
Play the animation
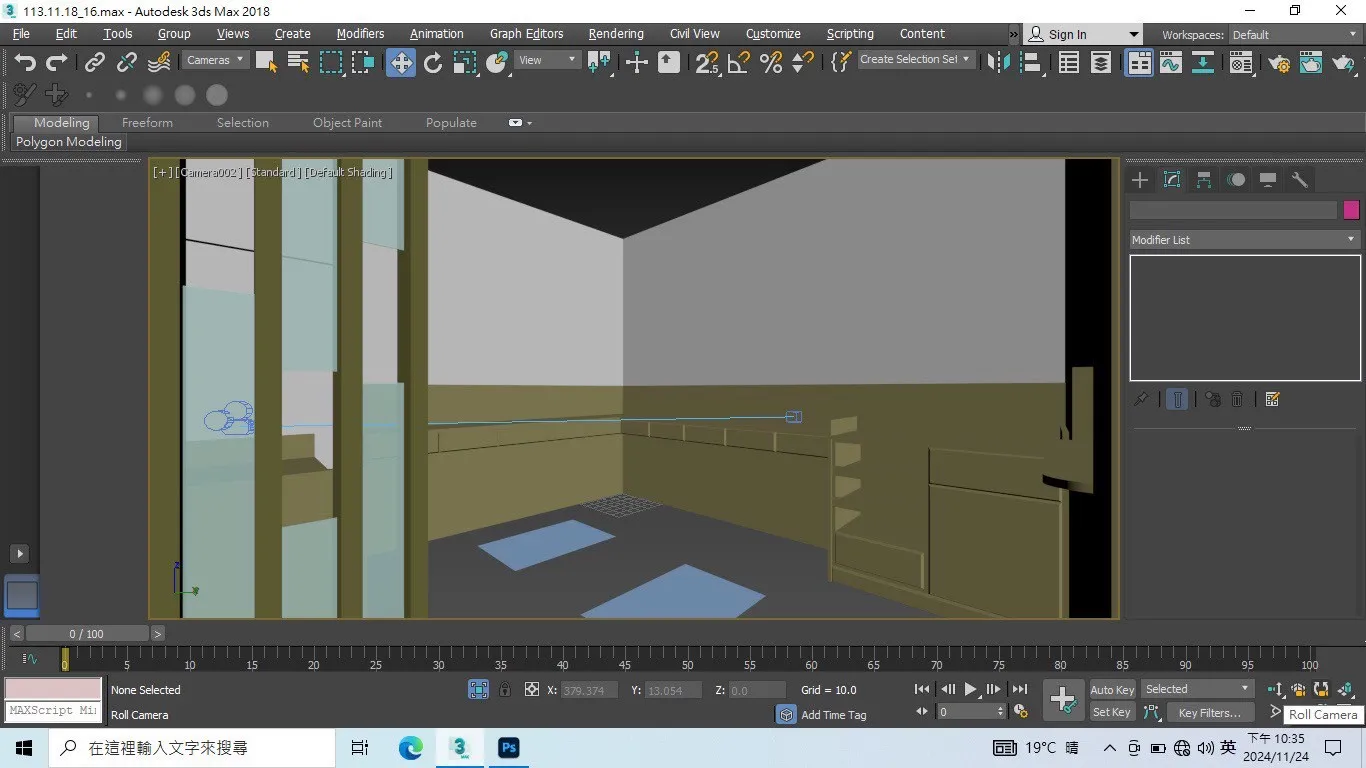(x=970, y=689)
